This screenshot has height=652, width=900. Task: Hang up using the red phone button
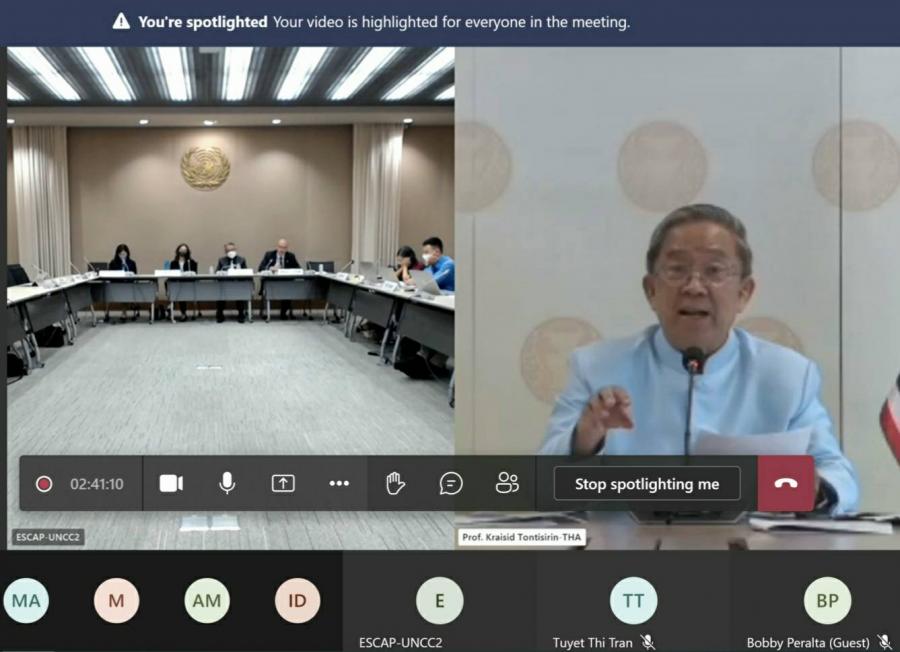click(786, 484)
